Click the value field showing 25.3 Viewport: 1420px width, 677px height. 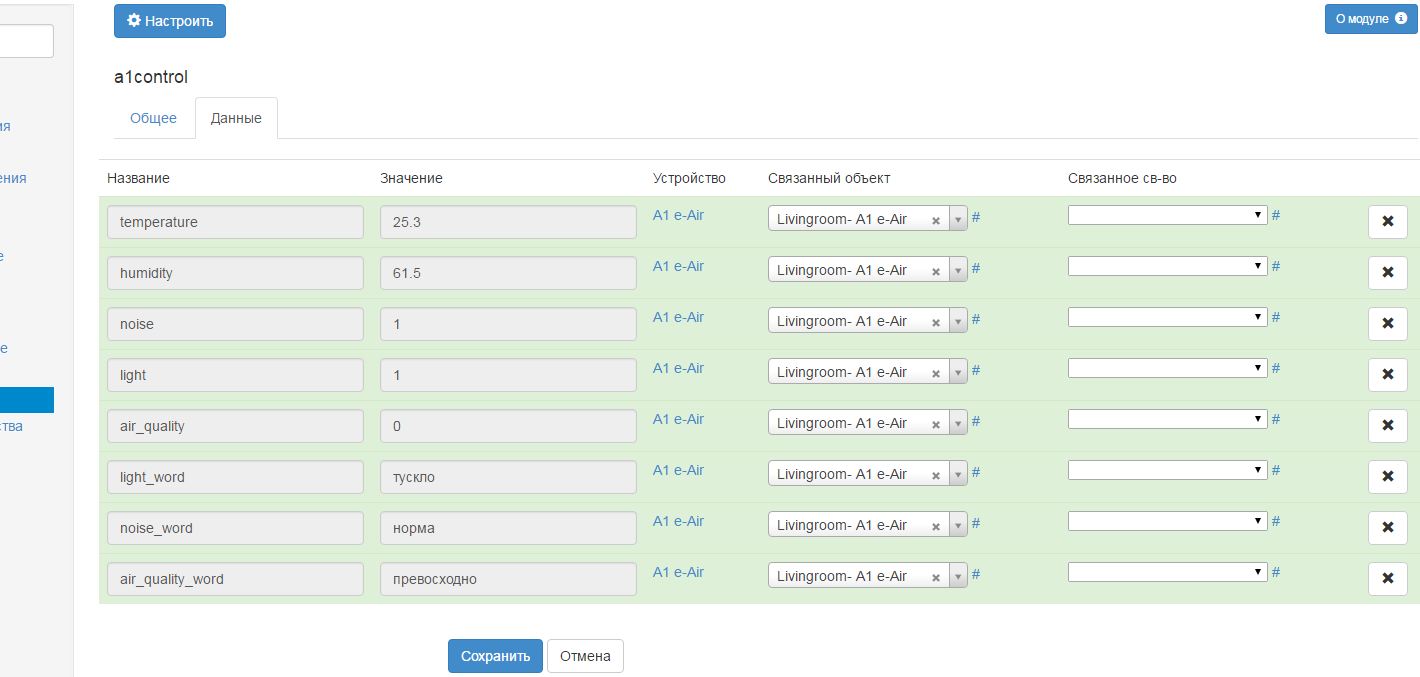pyautogui.click(x=508, y=222)
